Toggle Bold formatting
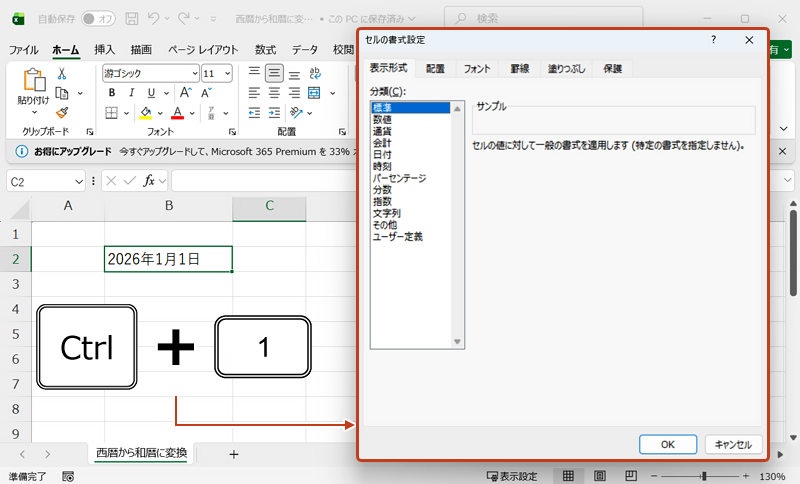800x484 pixels. point(112,93)
